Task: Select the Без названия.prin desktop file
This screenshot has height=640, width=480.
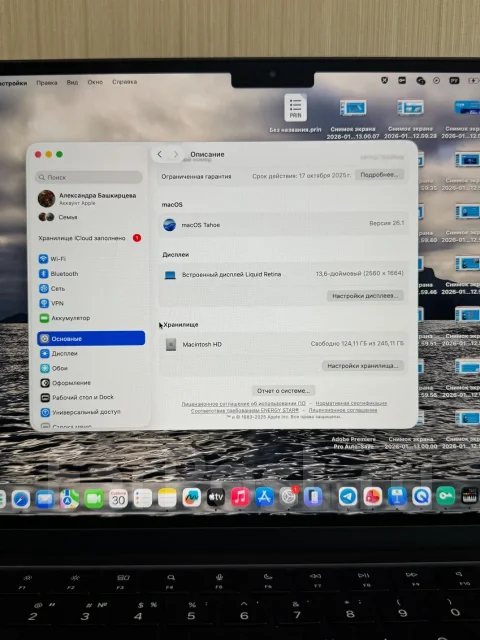Action: click(x=295, y=113)
